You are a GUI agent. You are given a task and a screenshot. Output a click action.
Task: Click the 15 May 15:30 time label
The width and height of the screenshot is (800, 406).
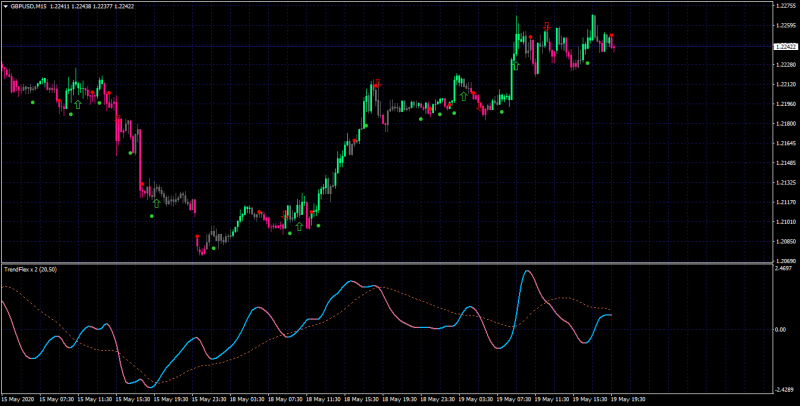coord(134,399)
